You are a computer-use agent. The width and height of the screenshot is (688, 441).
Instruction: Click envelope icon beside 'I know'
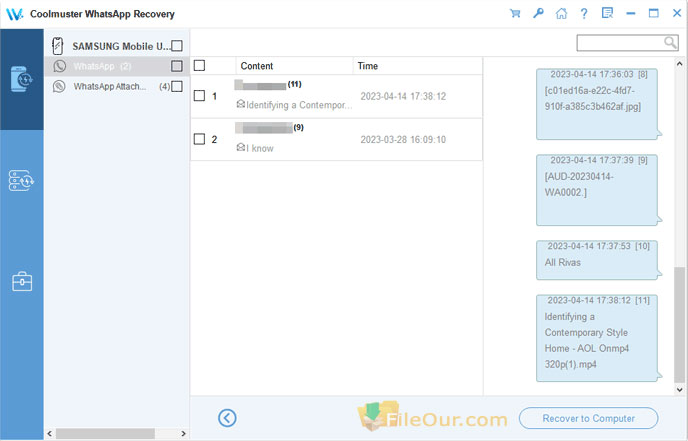coord(240,147)
